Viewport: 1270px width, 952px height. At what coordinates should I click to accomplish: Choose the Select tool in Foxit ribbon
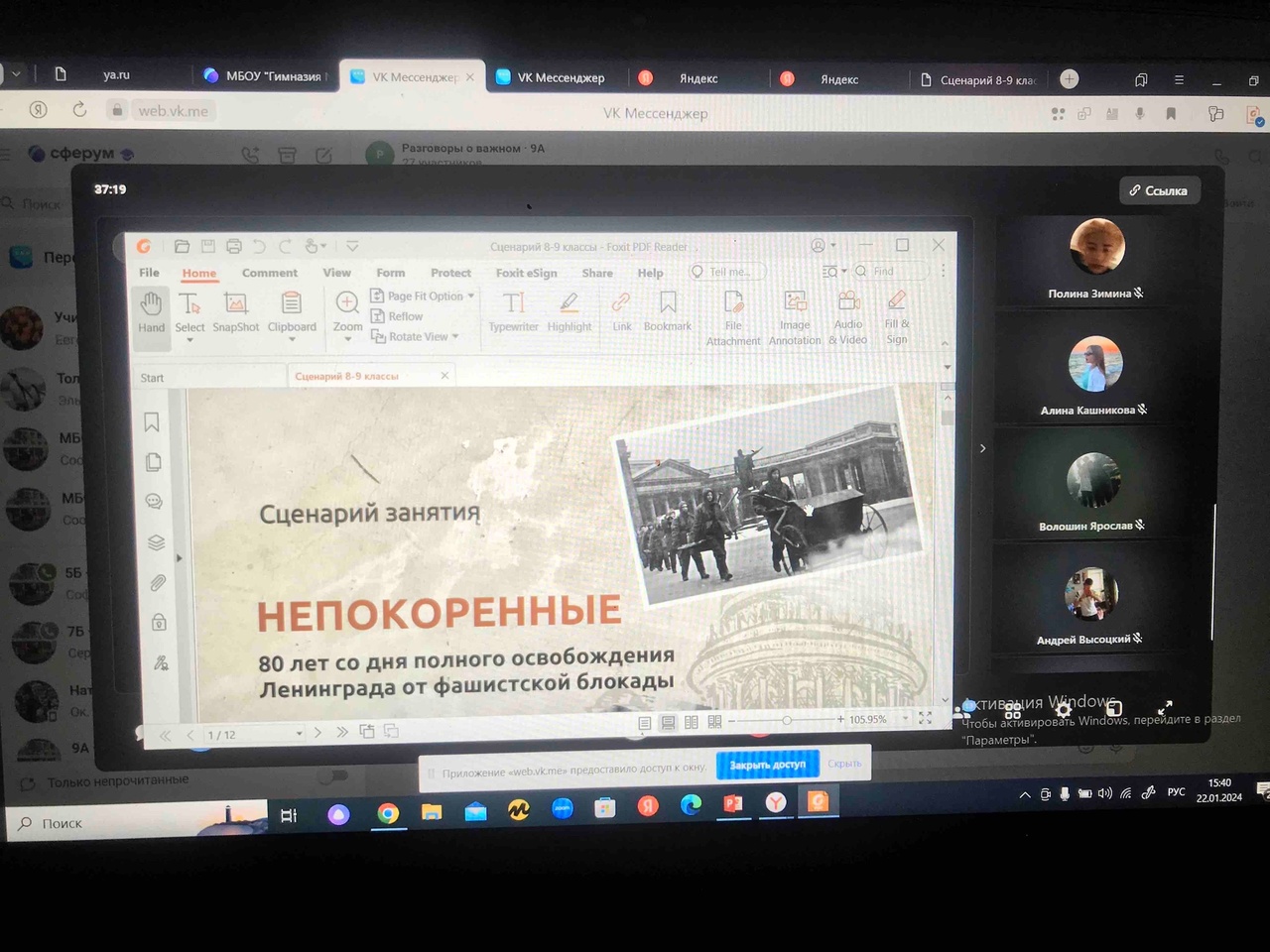click(190, 310)
